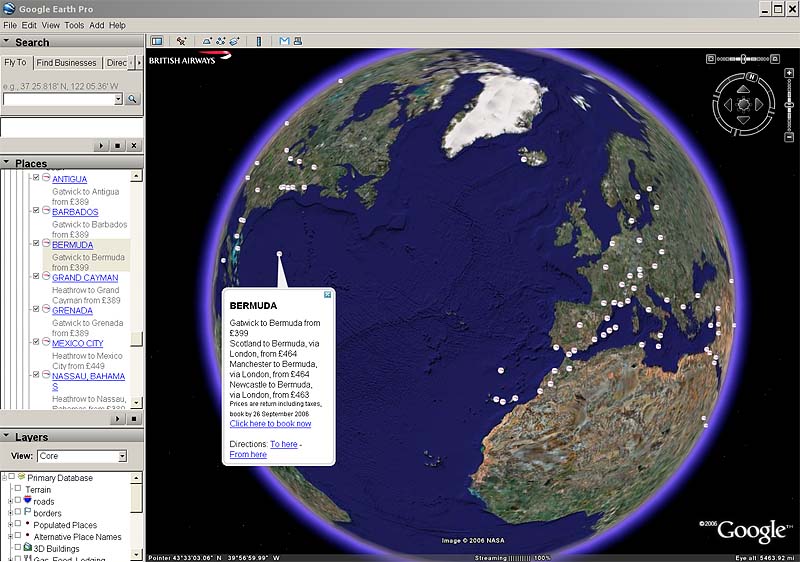
Task: Expand the roads layer tree node
Action: [10, 501]
